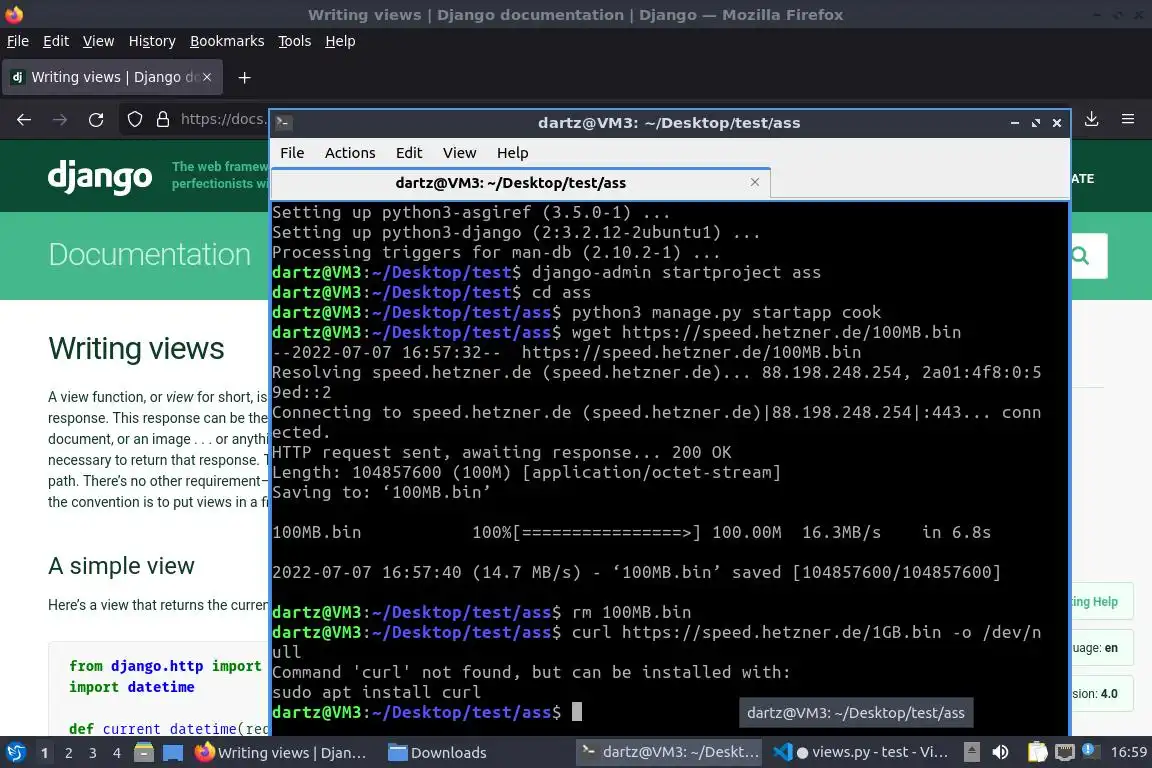Switch to terminal dartz@VM3 taskbar entry
The width and height of the screenshot is (1152, 768).
click(670, 753)
